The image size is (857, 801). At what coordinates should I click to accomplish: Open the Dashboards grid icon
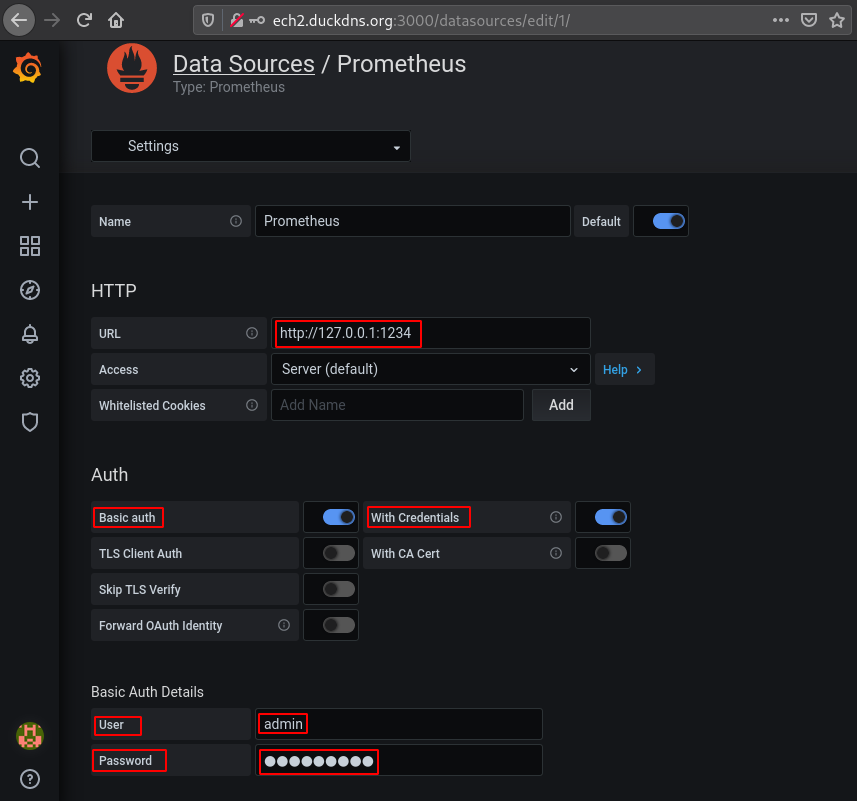click(x=30, y=246)
